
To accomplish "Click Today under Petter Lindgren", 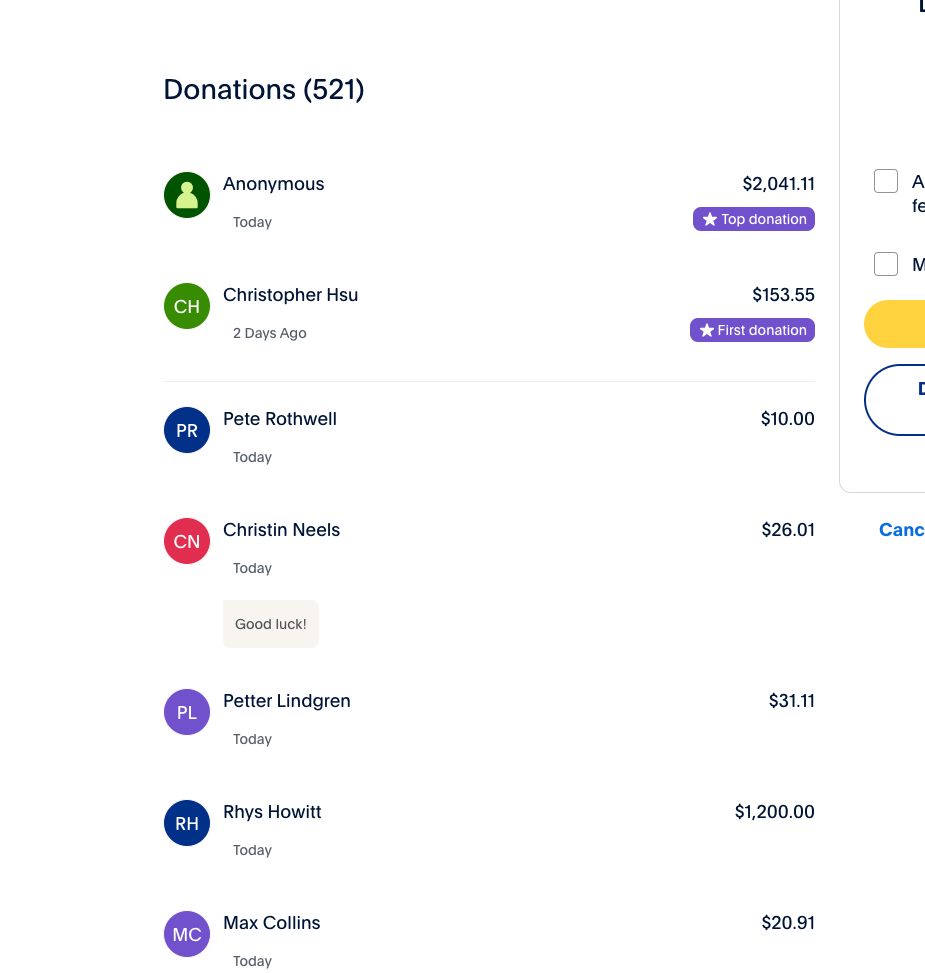I will pyautogui.click(x=252, y=739).
